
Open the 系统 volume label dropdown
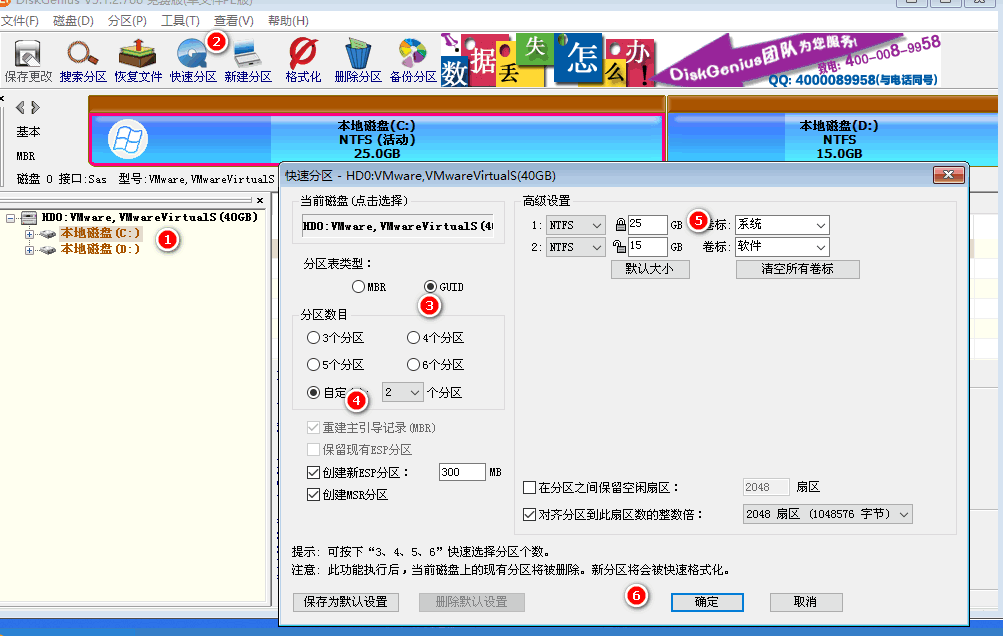pyautogui.click(x=781, y=224)
